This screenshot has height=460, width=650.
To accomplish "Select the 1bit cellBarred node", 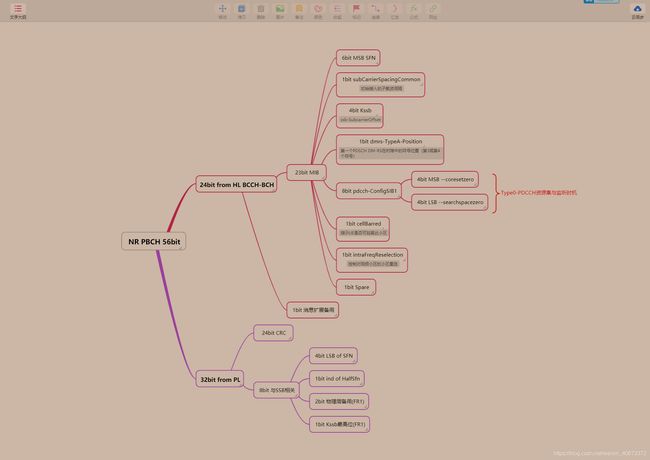I will point(363,229).
